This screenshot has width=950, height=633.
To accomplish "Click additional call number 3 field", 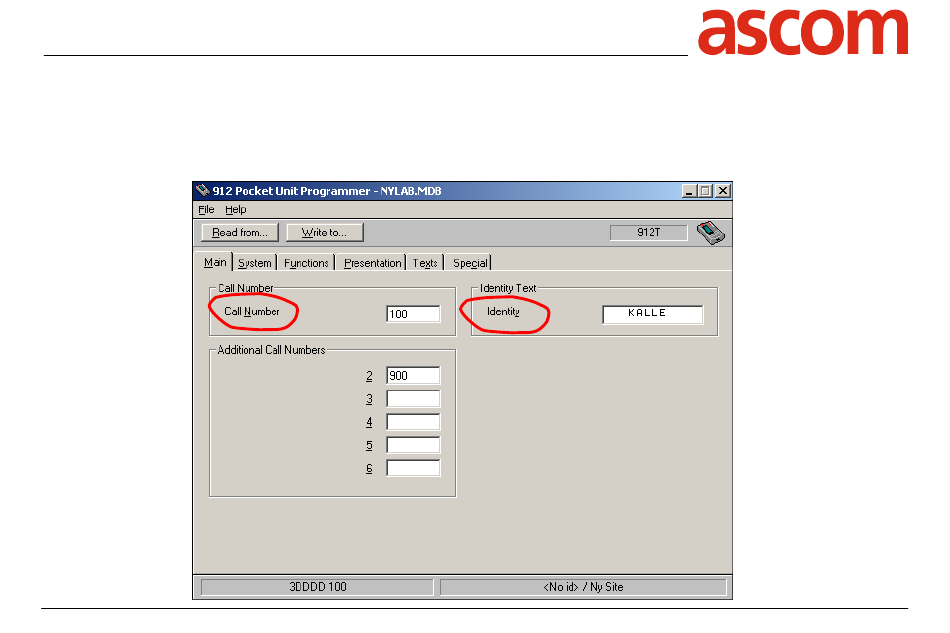I will tap(413, 399).
